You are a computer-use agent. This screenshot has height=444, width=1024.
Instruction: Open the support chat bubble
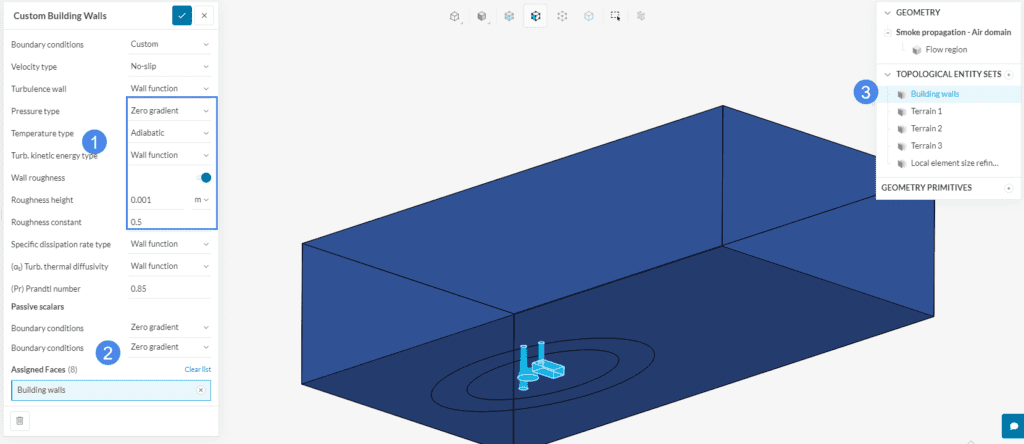(1013, 426)
